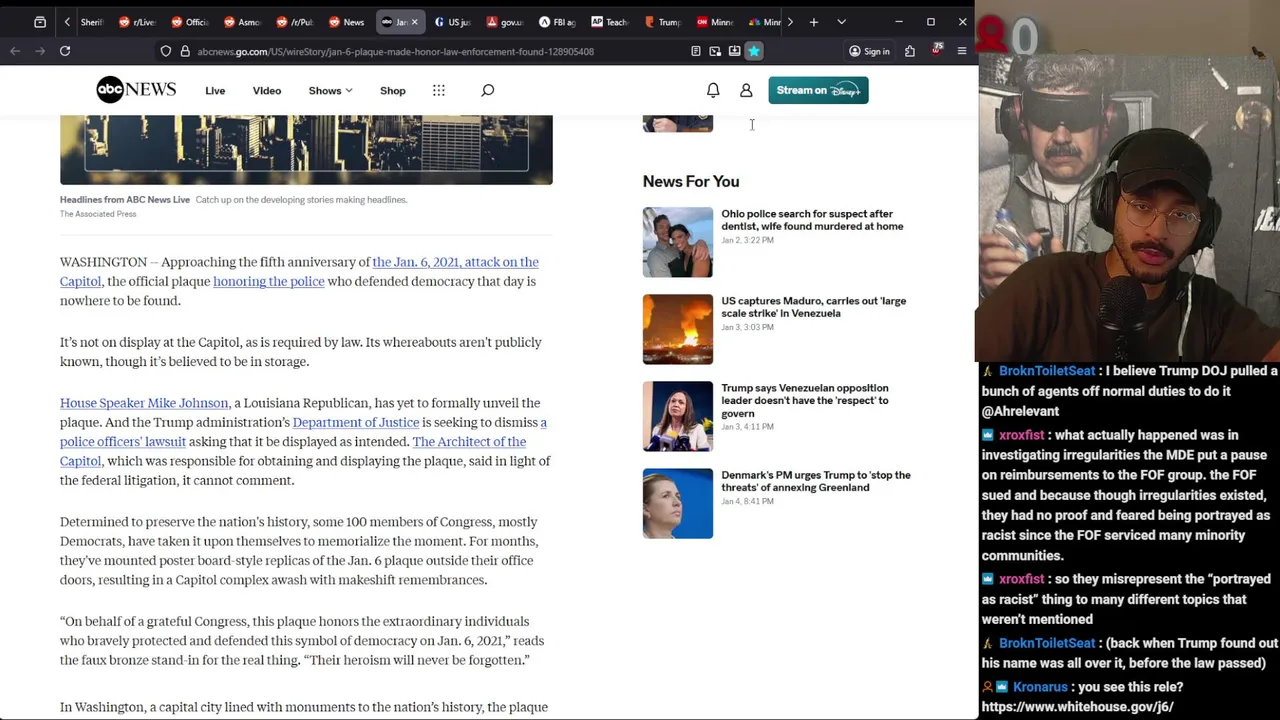
Task: Open the Live menu item
Action: click(x=215, y=90)
